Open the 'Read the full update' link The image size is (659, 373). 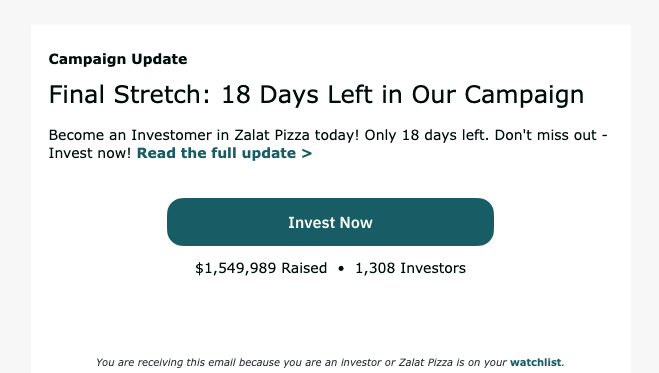click(224, 153)
